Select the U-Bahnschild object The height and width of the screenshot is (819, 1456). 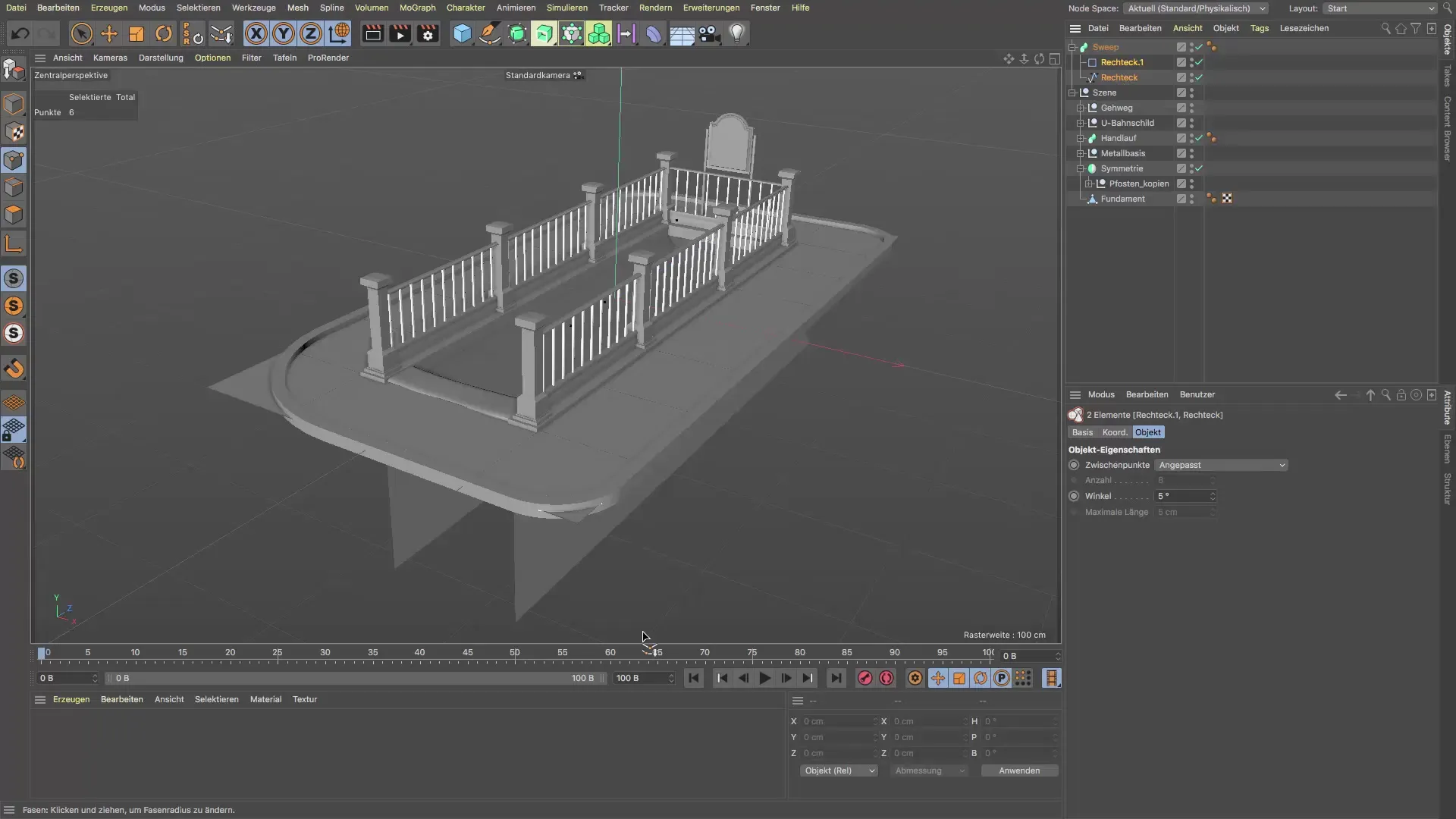[x=1127, y=123]
